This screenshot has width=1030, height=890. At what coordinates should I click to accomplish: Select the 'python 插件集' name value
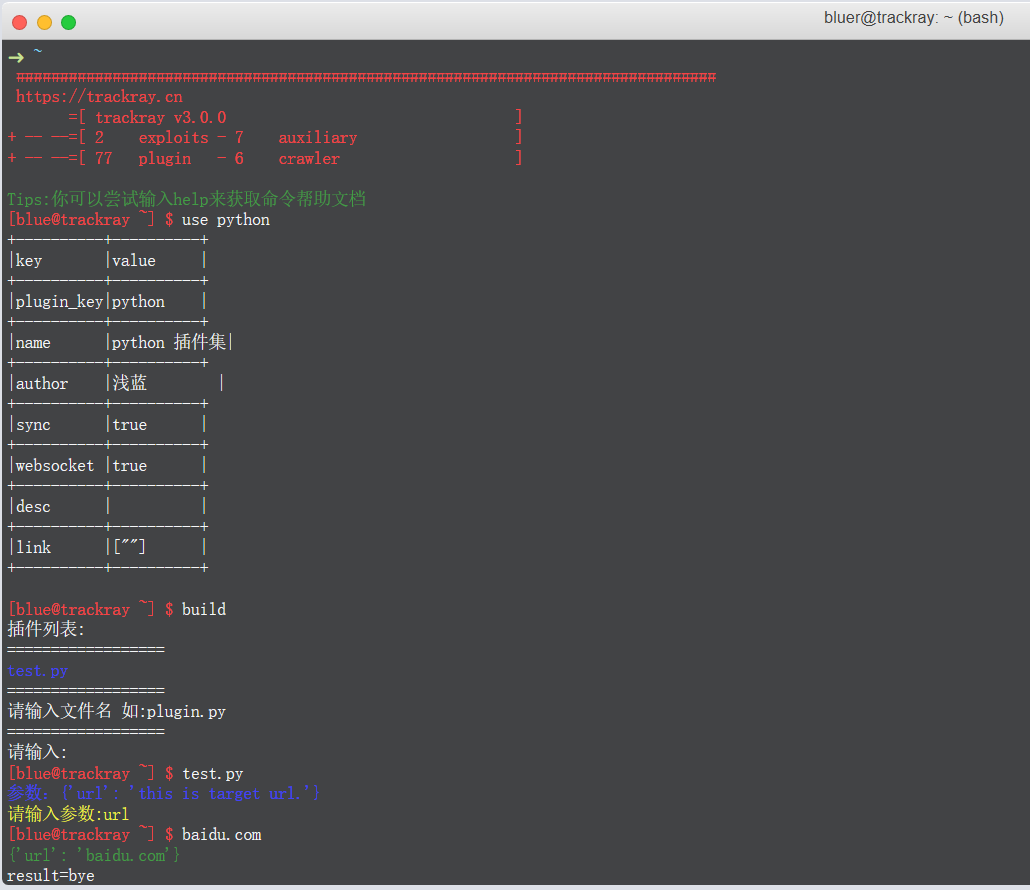(168, 343)
